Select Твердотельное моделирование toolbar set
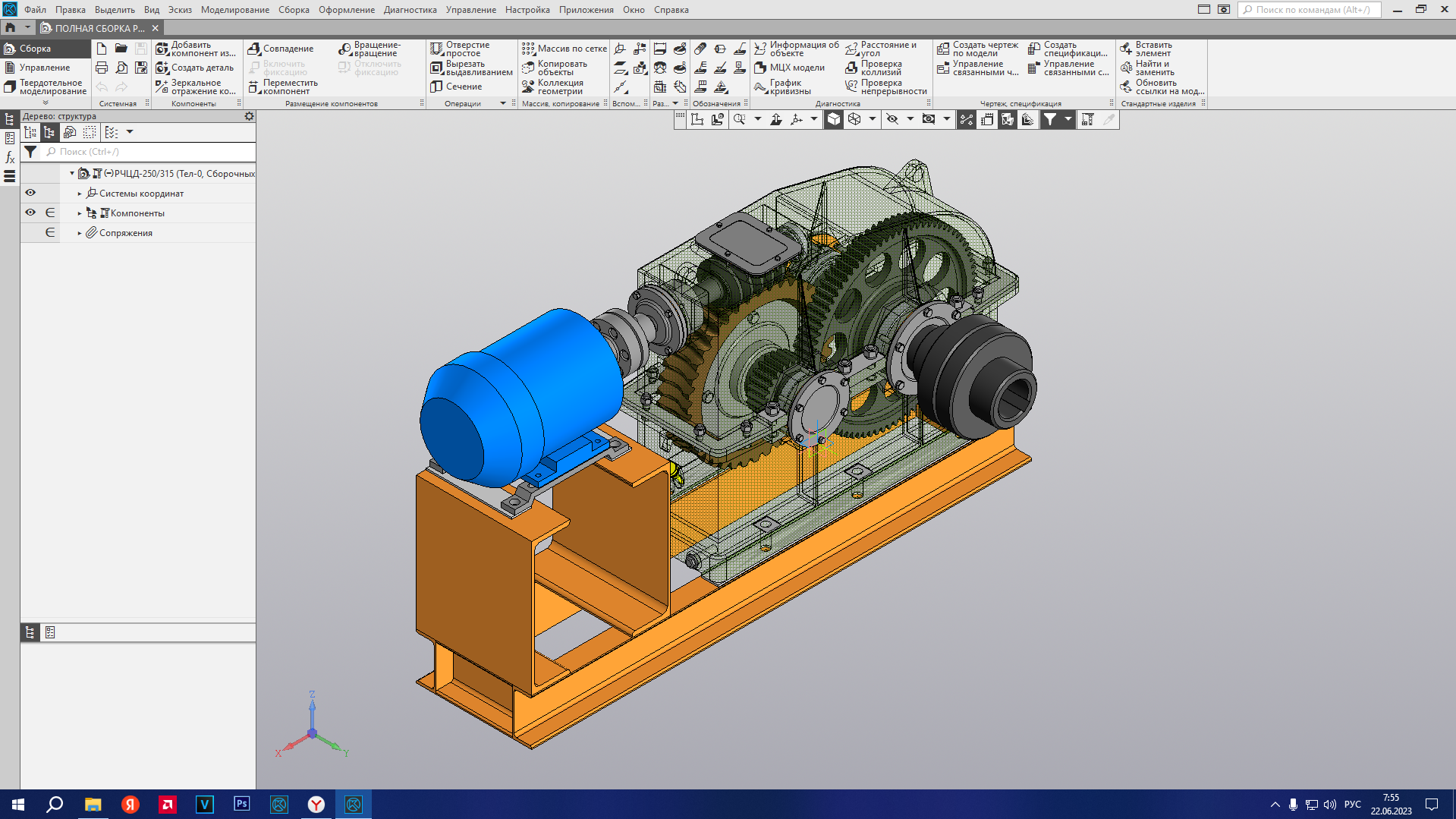 pos(45,87)
